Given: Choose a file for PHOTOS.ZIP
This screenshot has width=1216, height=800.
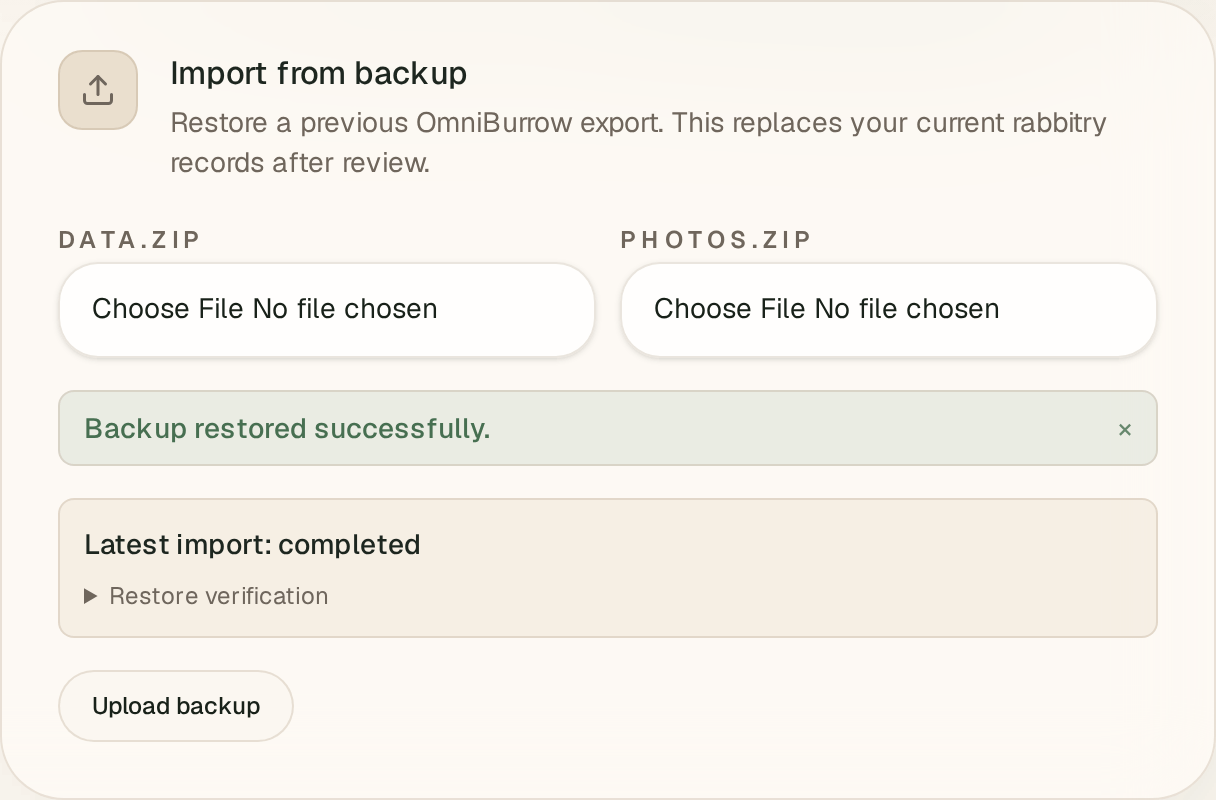Looking at the screenshot, I should point(889,309).
